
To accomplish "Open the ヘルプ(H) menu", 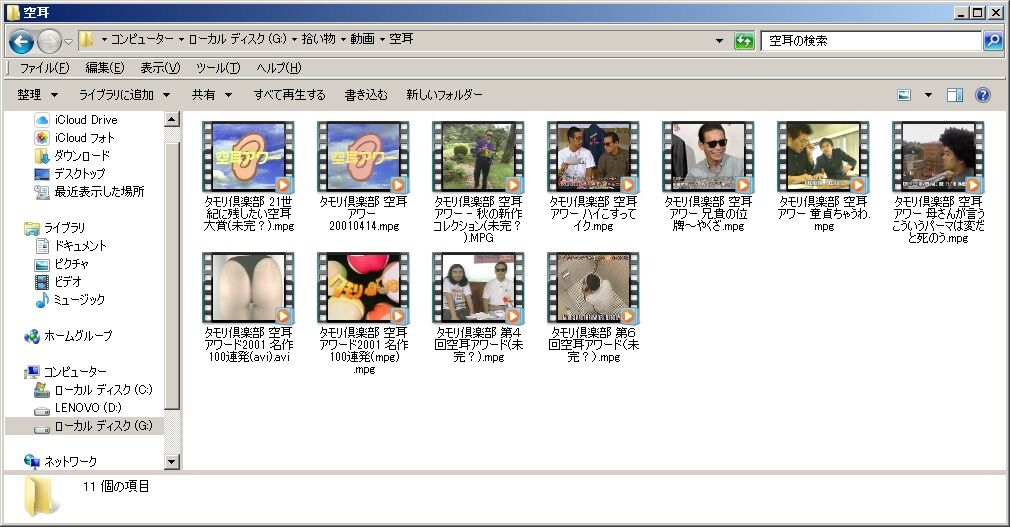I will click(x=278, y=68).
